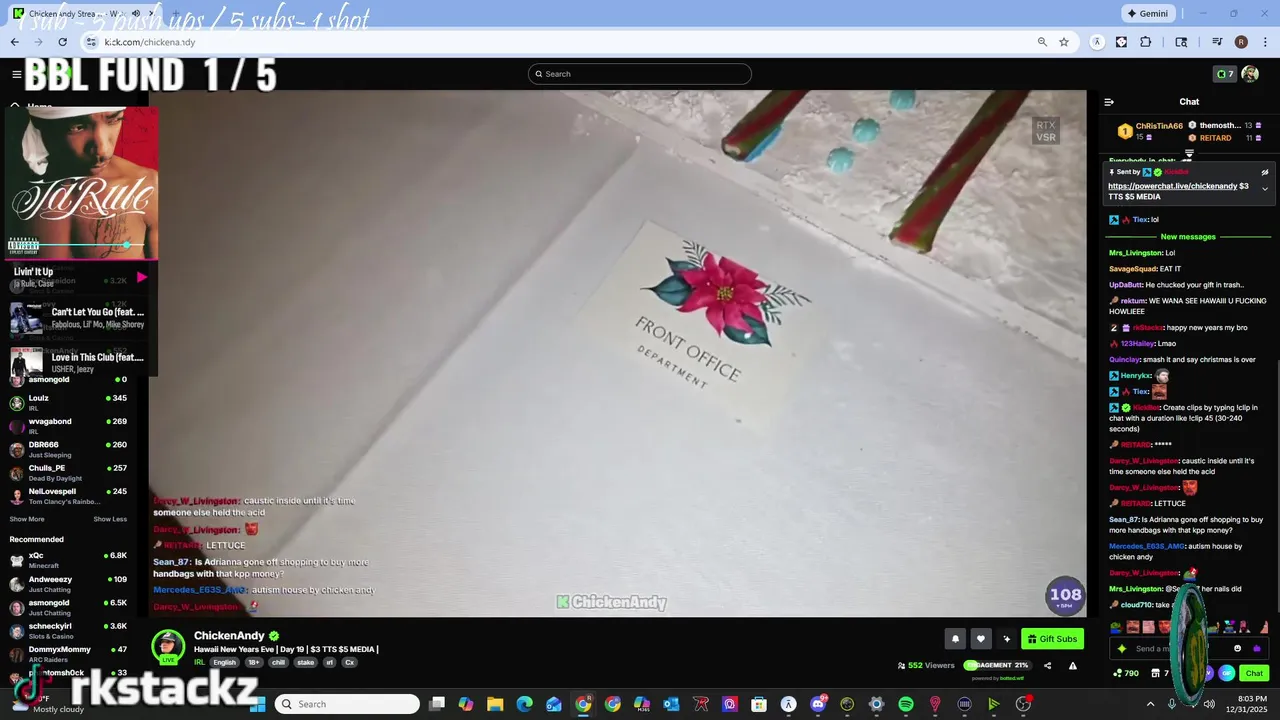Click the Gemini button
The image size is (1280, 720).
[x=1147, y=14]
